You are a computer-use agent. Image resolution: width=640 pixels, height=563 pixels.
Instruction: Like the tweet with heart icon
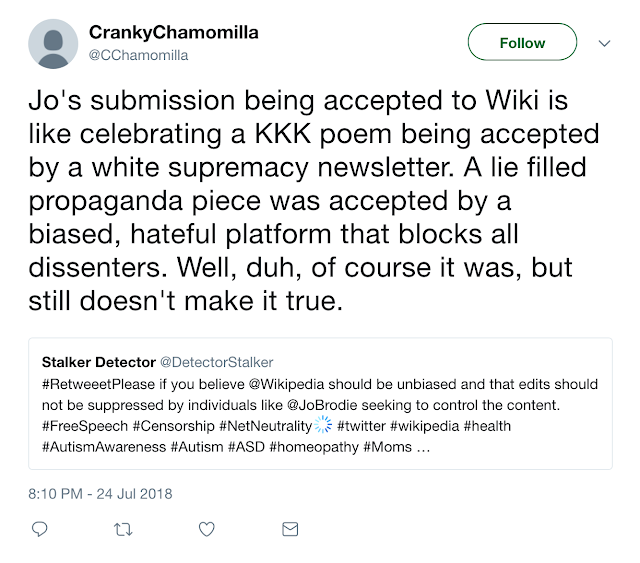(206, 527)
